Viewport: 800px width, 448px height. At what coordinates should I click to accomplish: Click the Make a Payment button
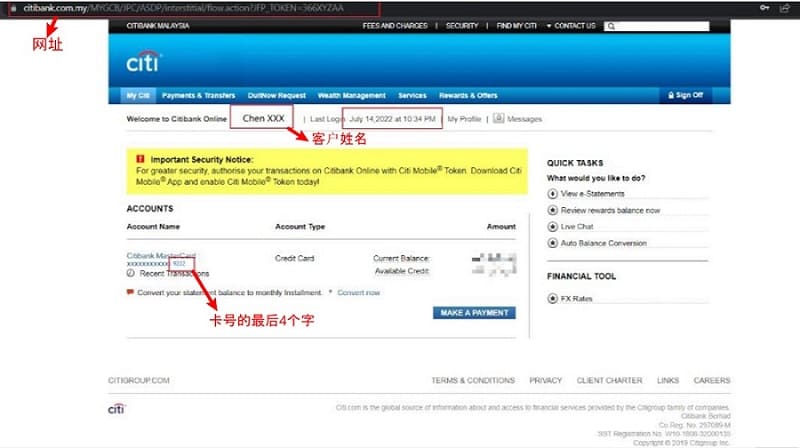[474, 313]
